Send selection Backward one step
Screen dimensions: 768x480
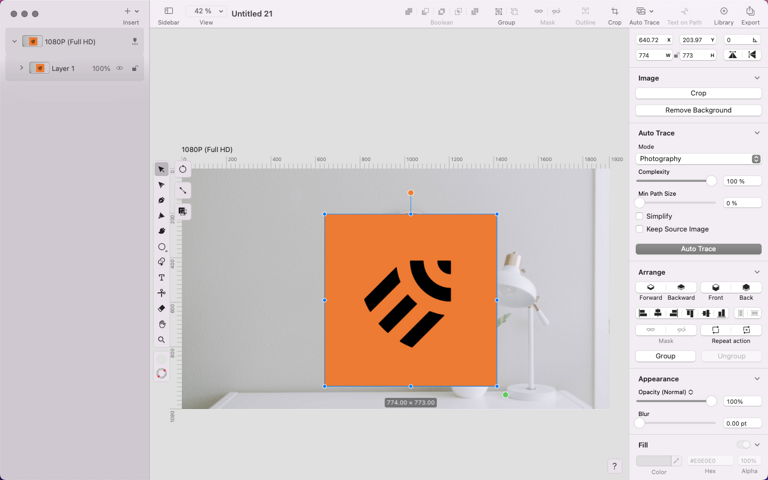click(x=681, y=288)
